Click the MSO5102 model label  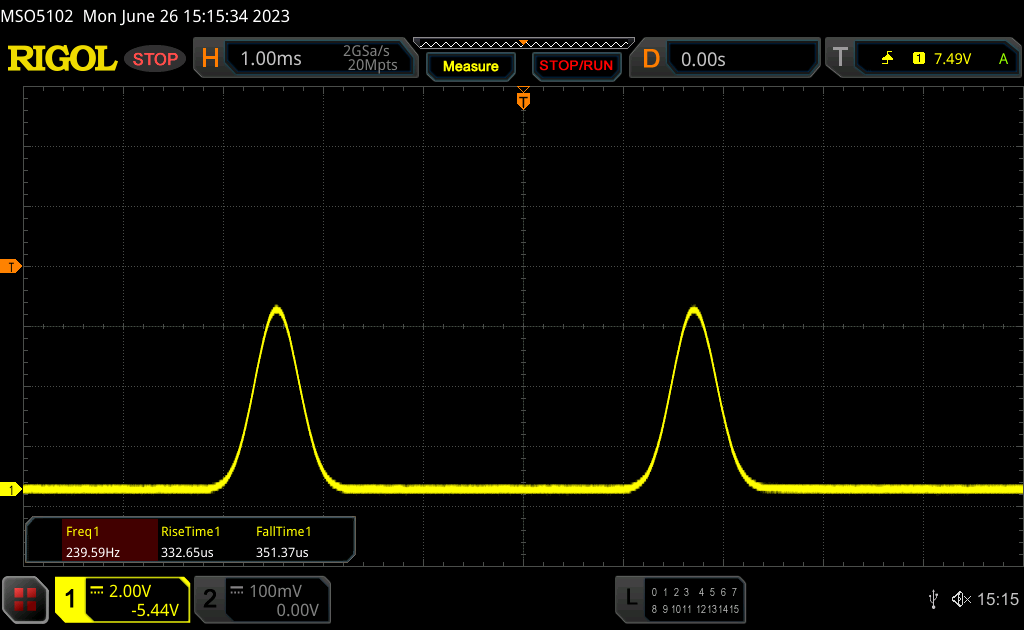37,16
